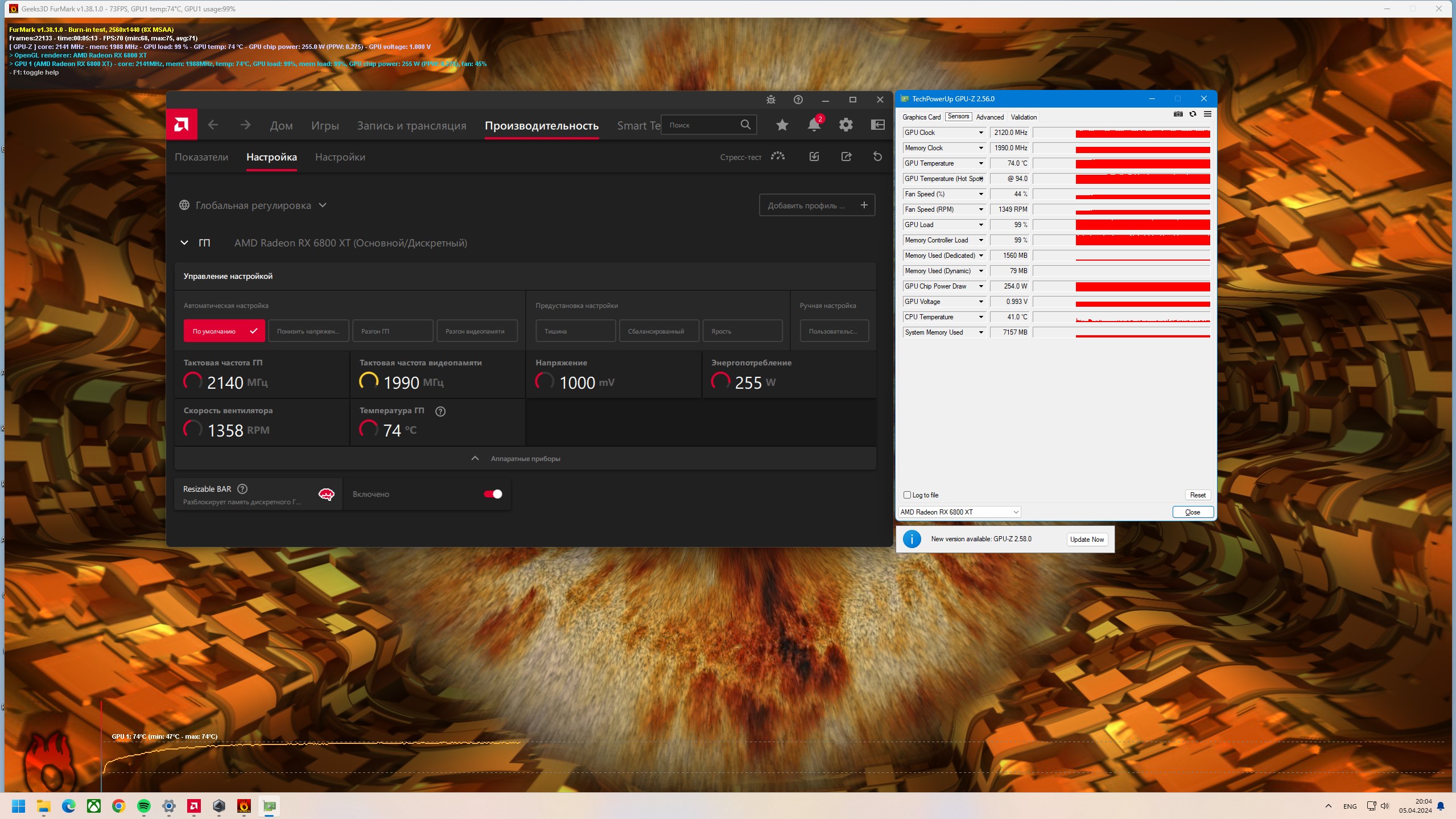
Task: Reset tuning with the undo arrow icon
Action: [878, 157]
